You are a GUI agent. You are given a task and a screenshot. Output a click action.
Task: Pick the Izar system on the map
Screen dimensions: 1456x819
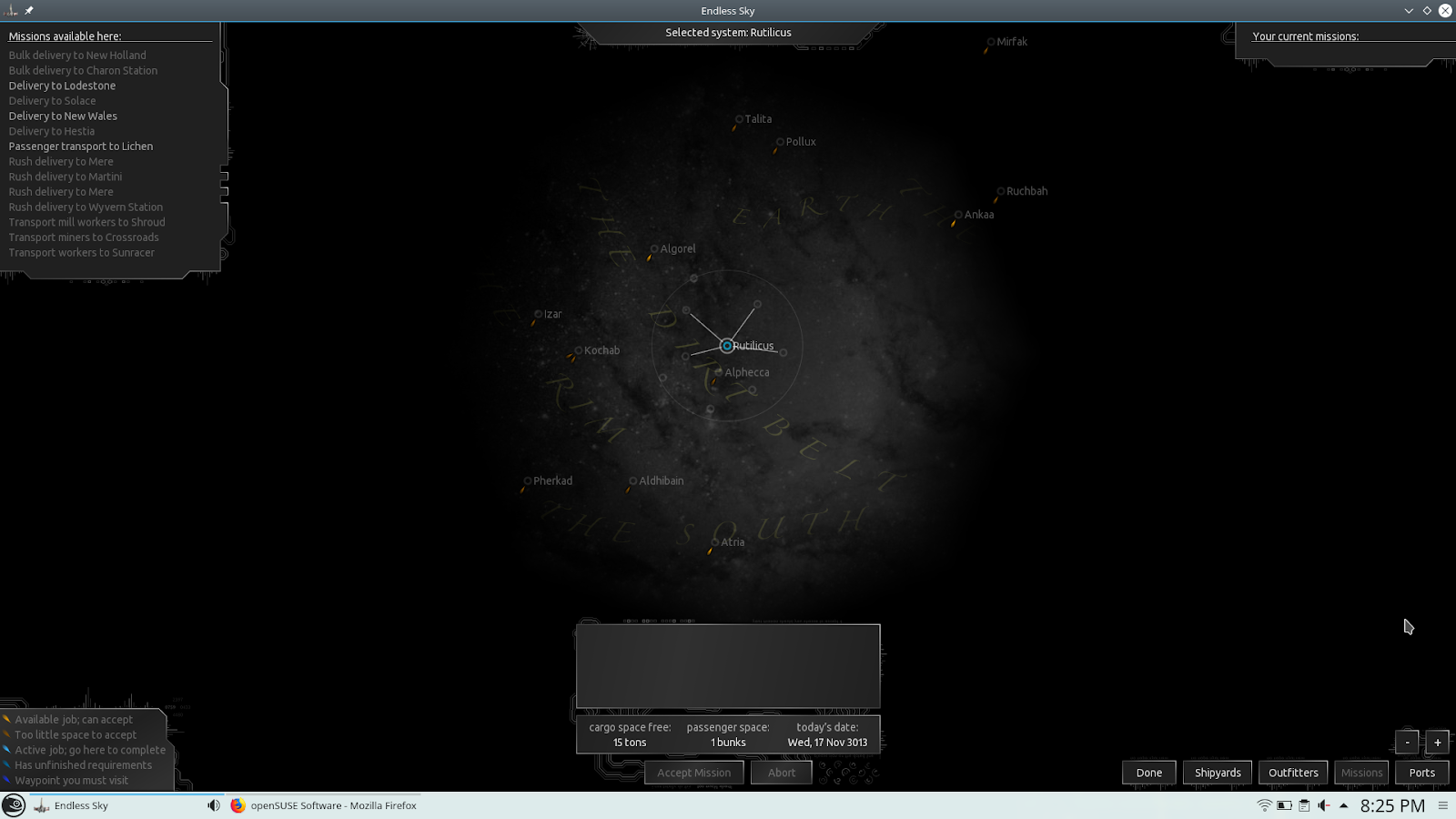538,314
